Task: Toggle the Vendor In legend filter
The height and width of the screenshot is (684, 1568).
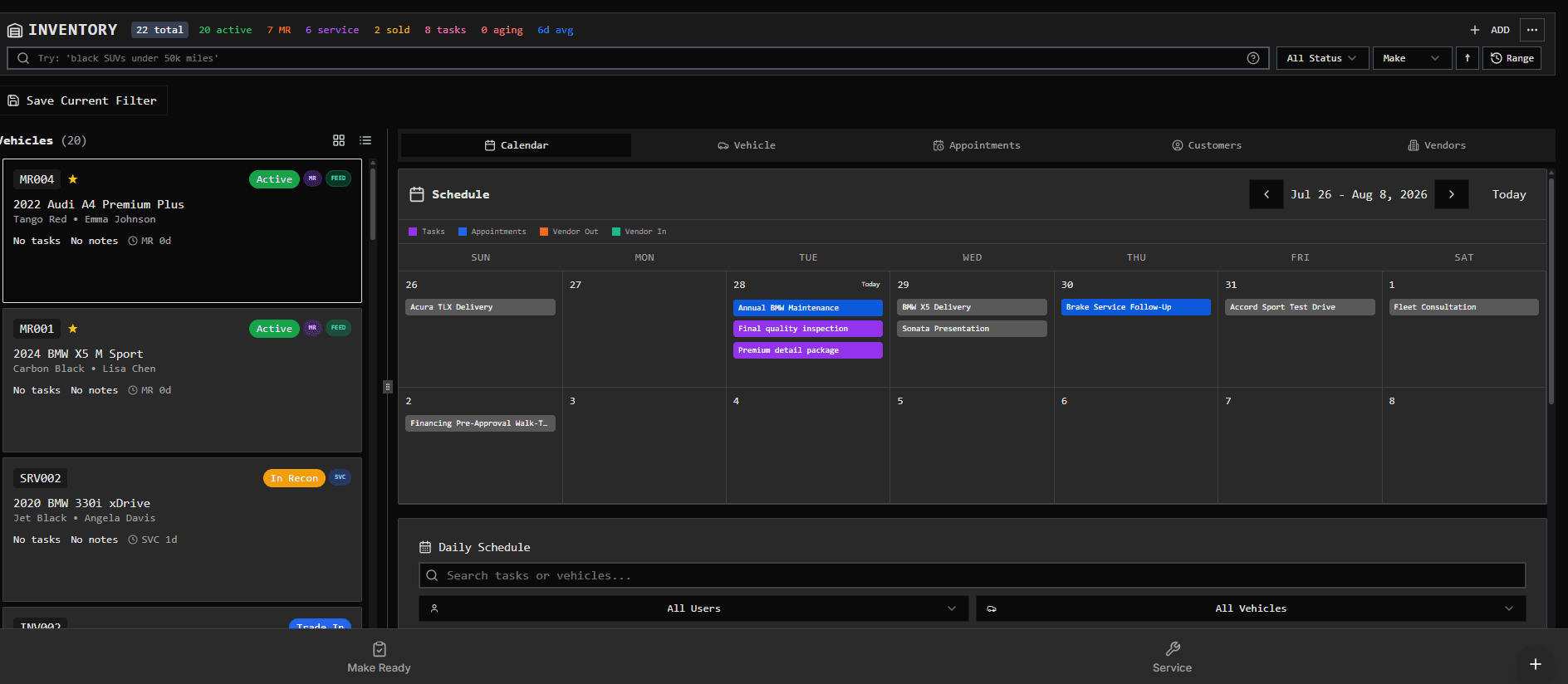Action: 639,232
